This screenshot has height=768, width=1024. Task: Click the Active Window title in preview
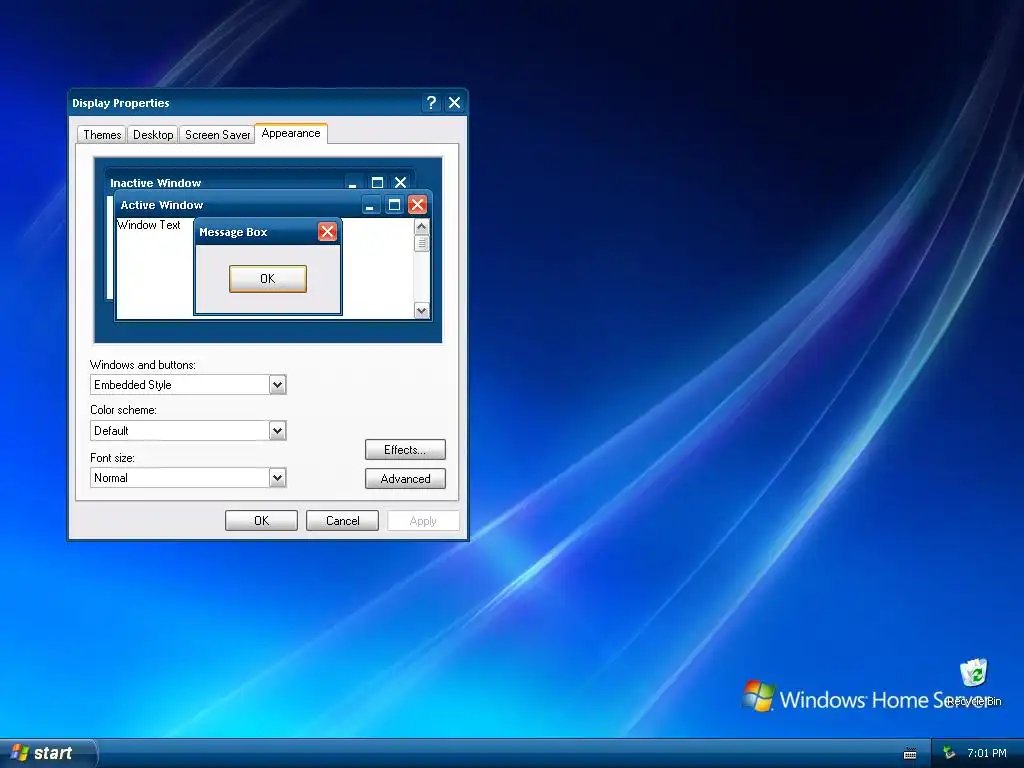(162, 205)
